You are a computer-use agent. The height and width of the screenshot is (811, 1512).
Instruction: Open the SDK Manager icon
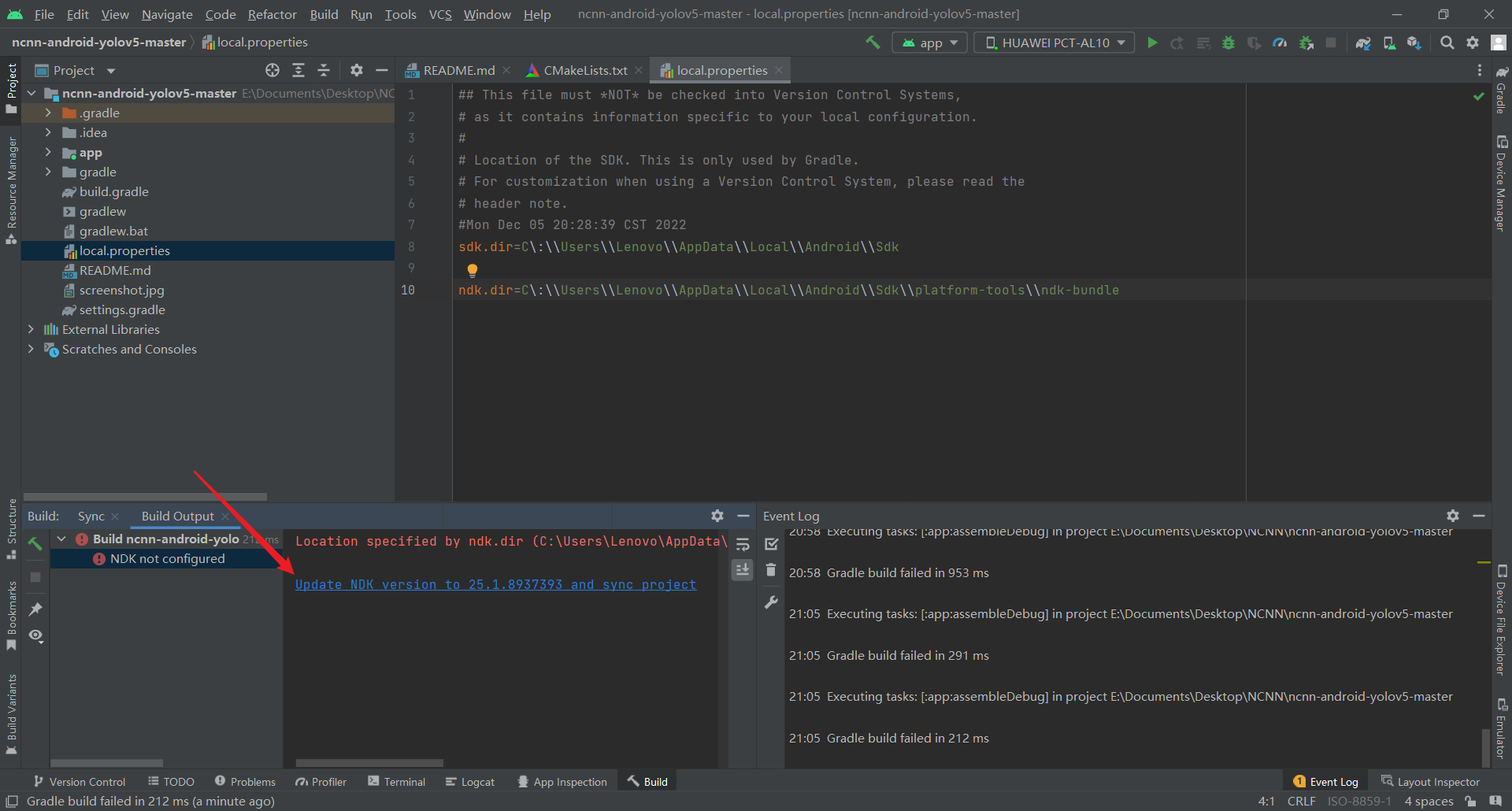(x=1414, y=42)
